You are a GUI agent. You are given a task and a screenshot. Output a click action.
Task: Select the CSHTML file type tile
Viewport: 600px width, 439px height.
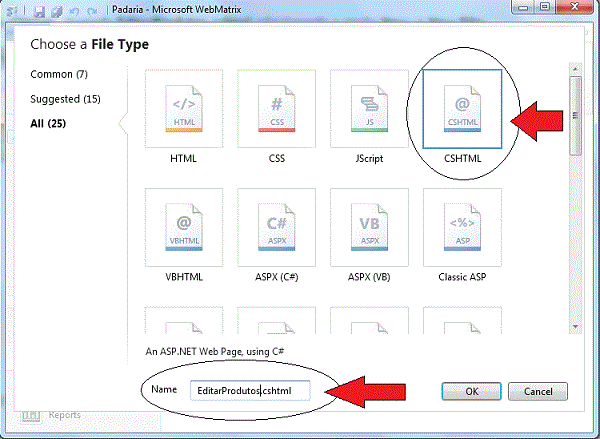(x=462, y=109)
